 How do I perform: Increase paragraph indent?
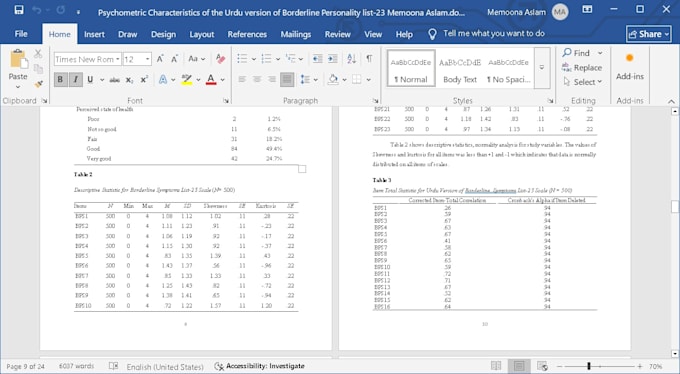point(333,59)
